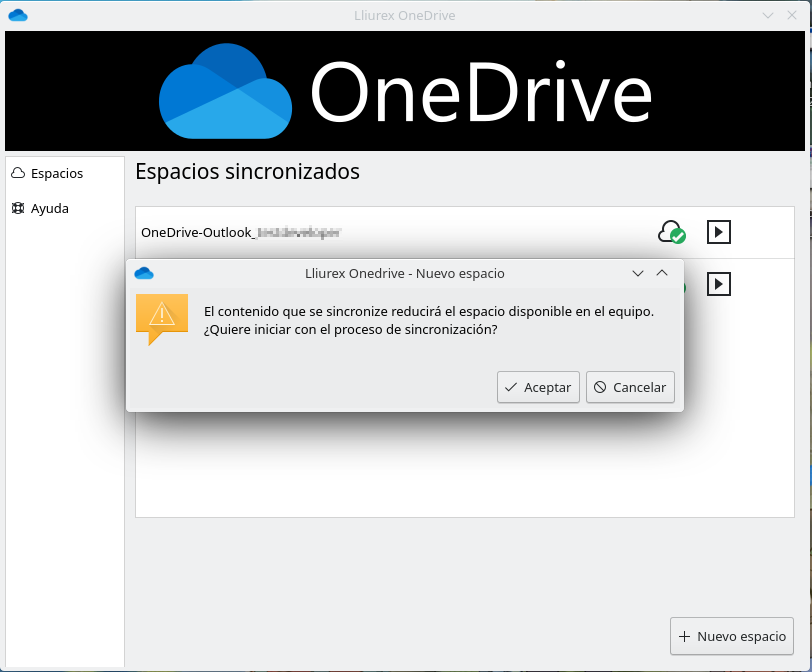Click the OneDrive icon in main title bar
Viewport: 812px width, 672px height.
pos(17,15)
